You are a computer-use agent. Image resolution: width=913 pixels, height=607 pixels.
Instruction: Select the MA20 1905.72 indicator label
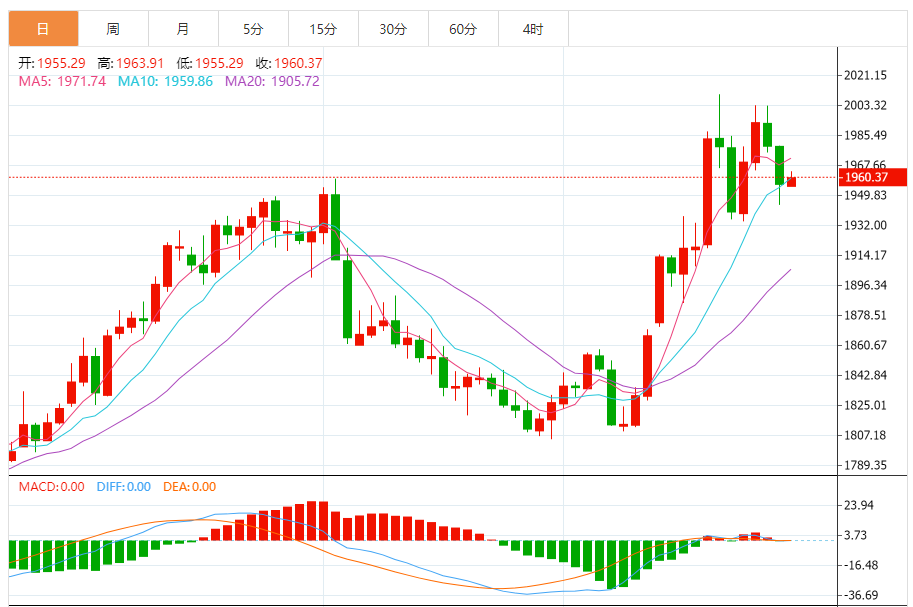pos(273,81)
